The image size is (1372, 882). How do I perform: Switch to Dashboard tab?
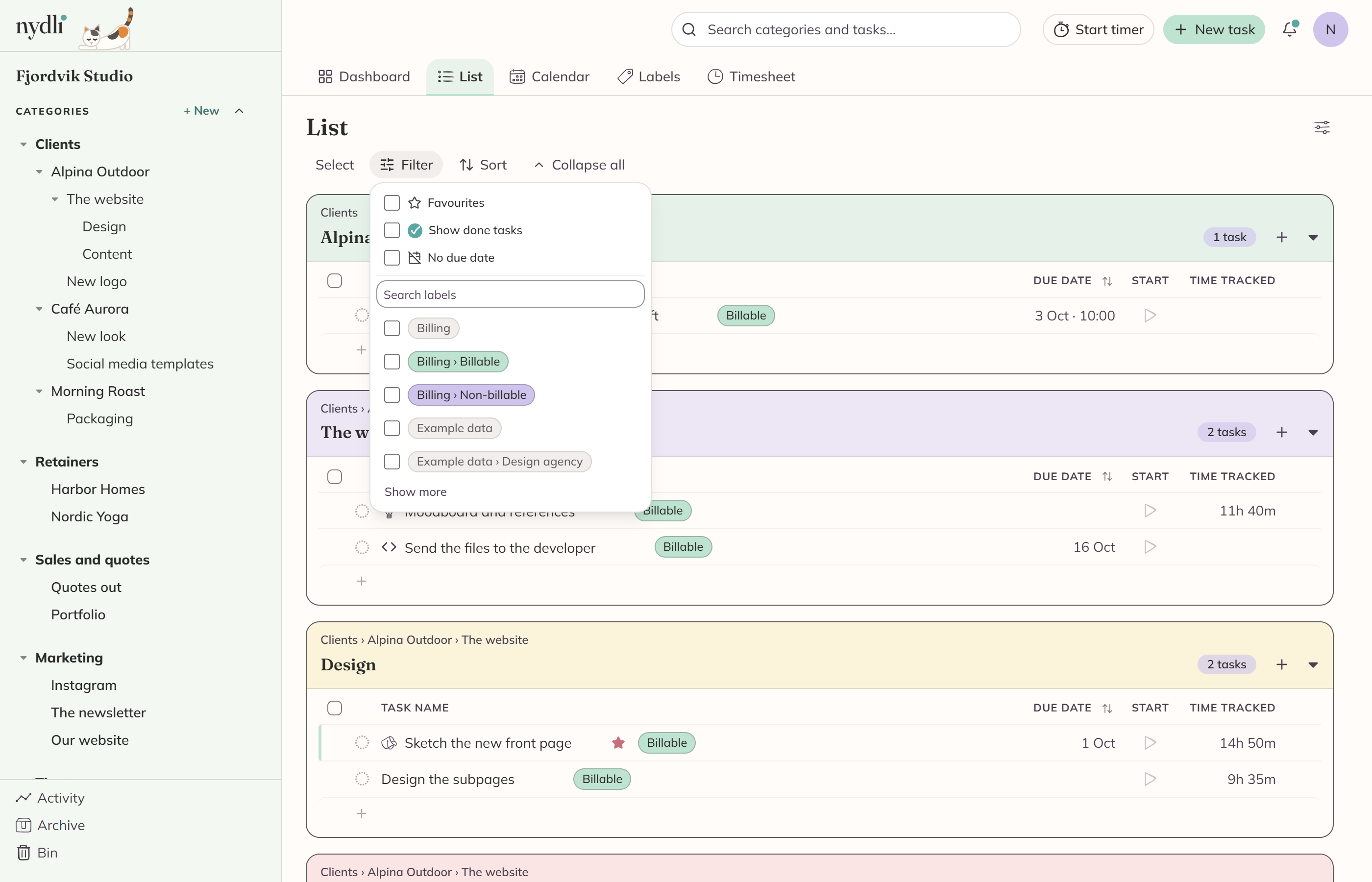[364, 77]
